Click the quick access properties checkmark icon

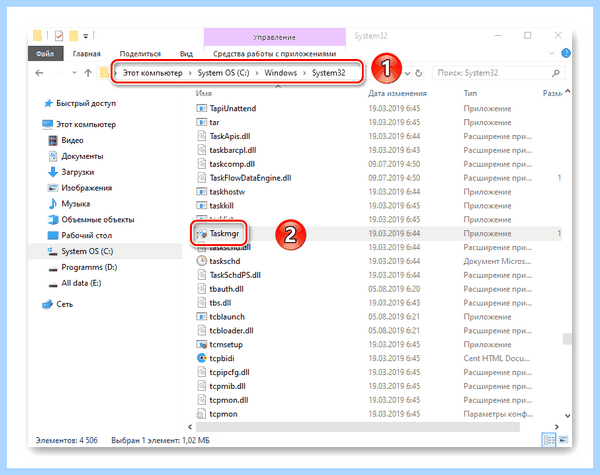click(x=59, y=36)
